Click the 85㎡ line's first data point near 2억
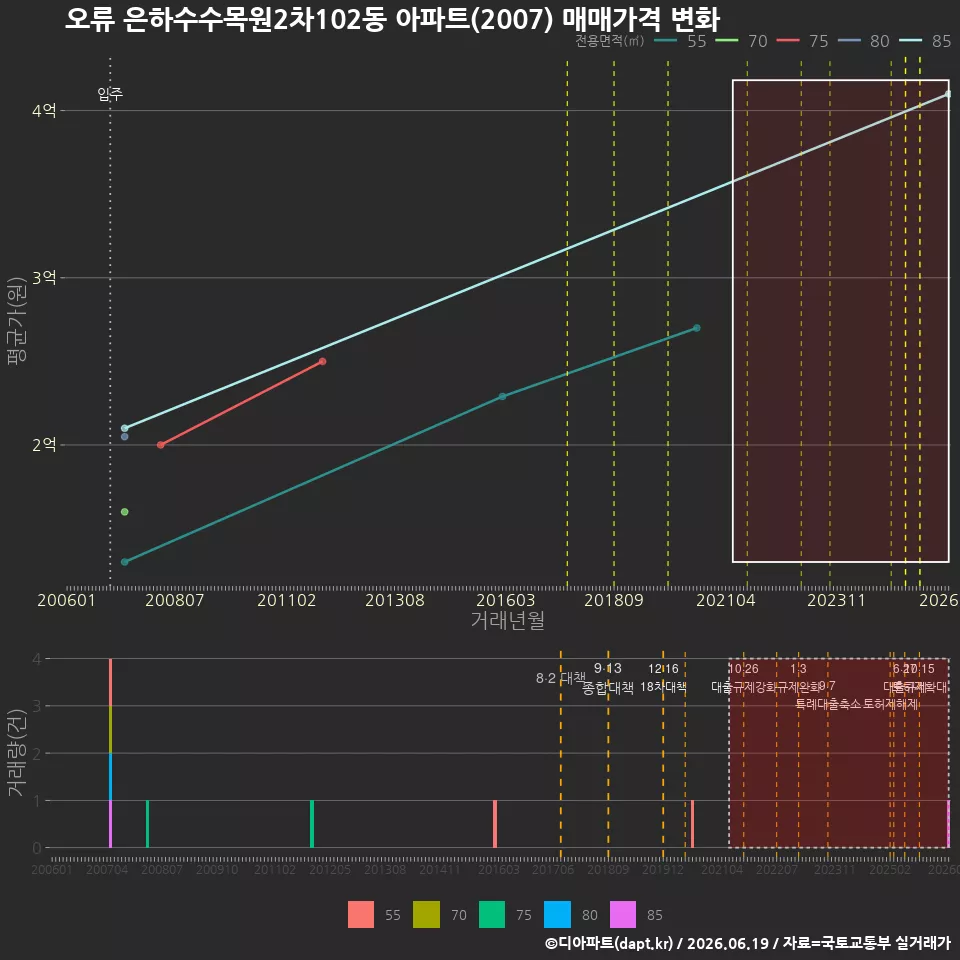960x960 pixels. click(124, 428)
